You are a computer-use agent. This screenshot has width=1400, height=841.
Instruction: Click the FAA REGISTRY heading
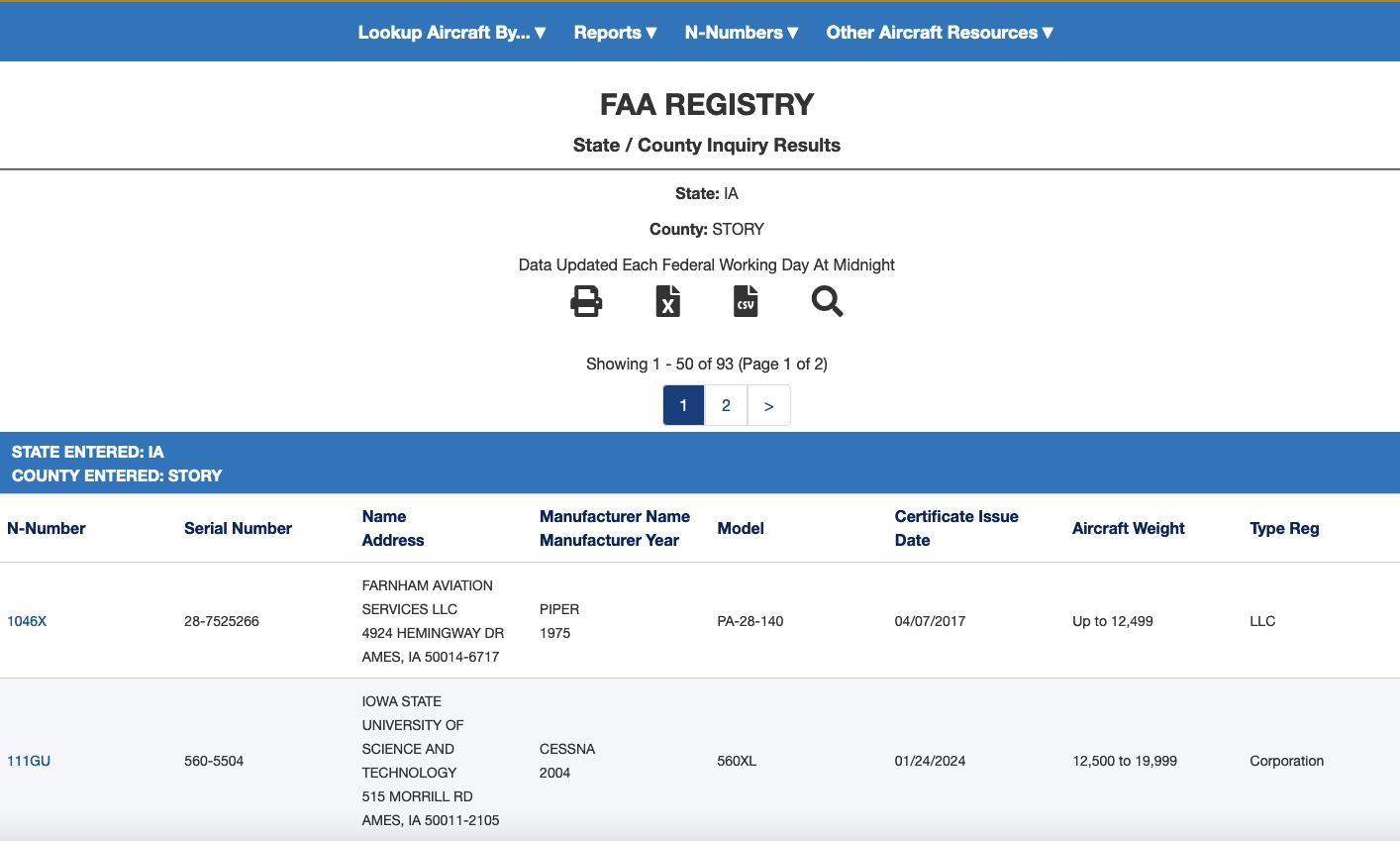pos(707,104)
